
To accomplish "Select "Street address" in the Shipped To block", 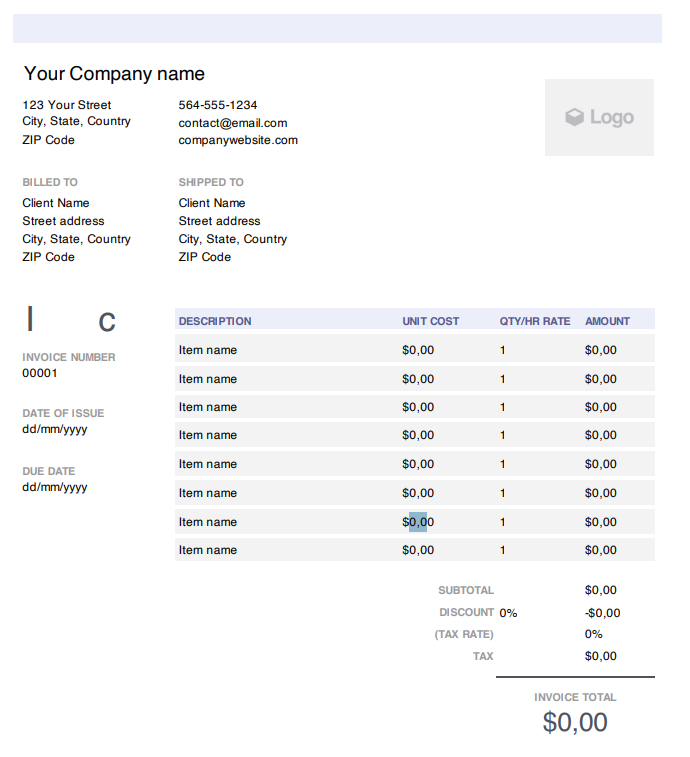I will (x=219, y=221).
